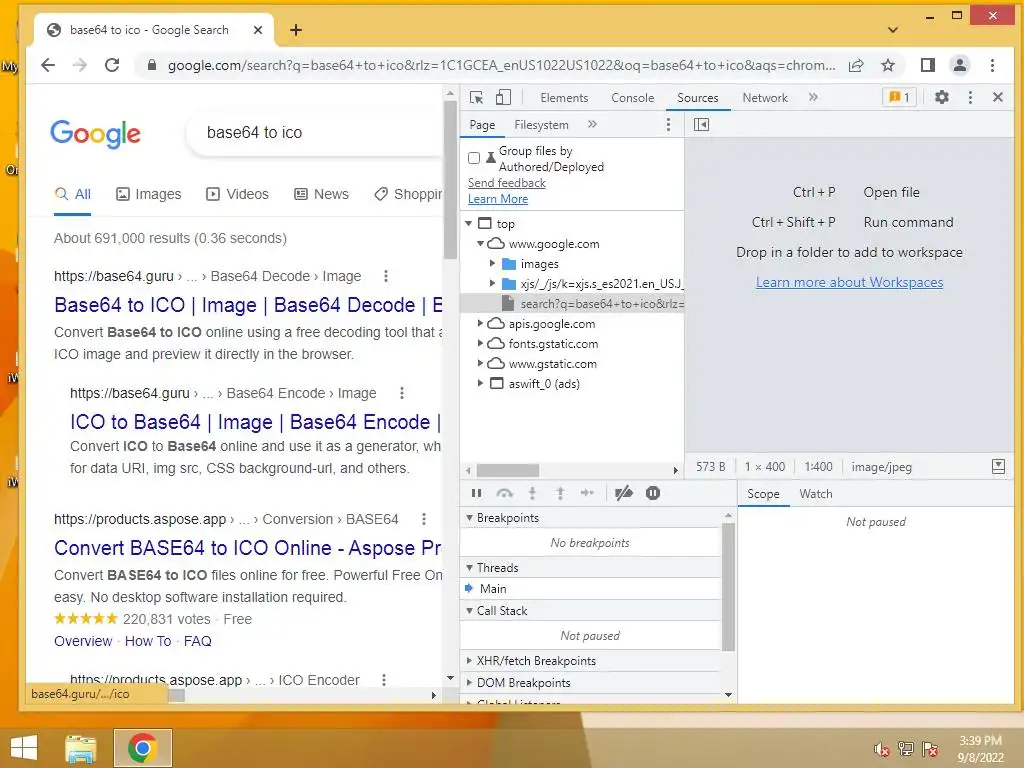Open a new browser tab

[296, 30]
